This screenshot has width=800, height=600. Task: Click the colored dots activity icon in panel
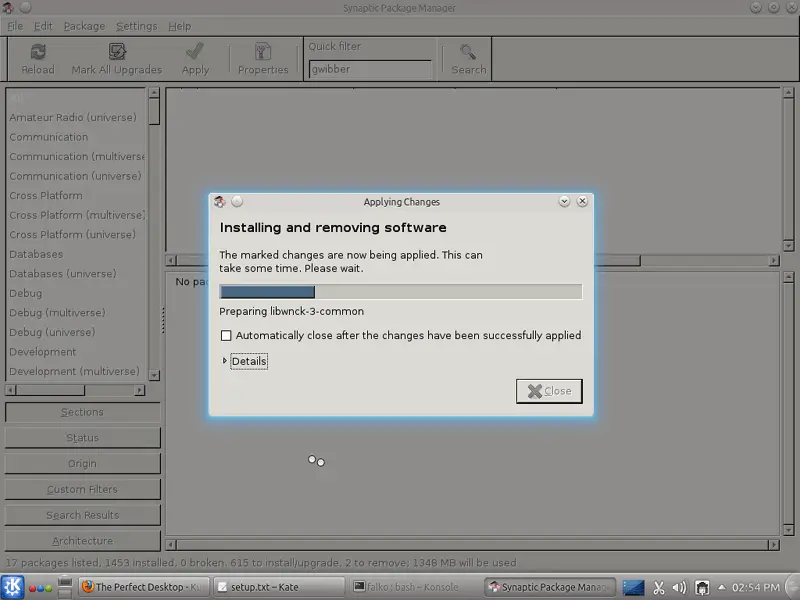(40, 588)
